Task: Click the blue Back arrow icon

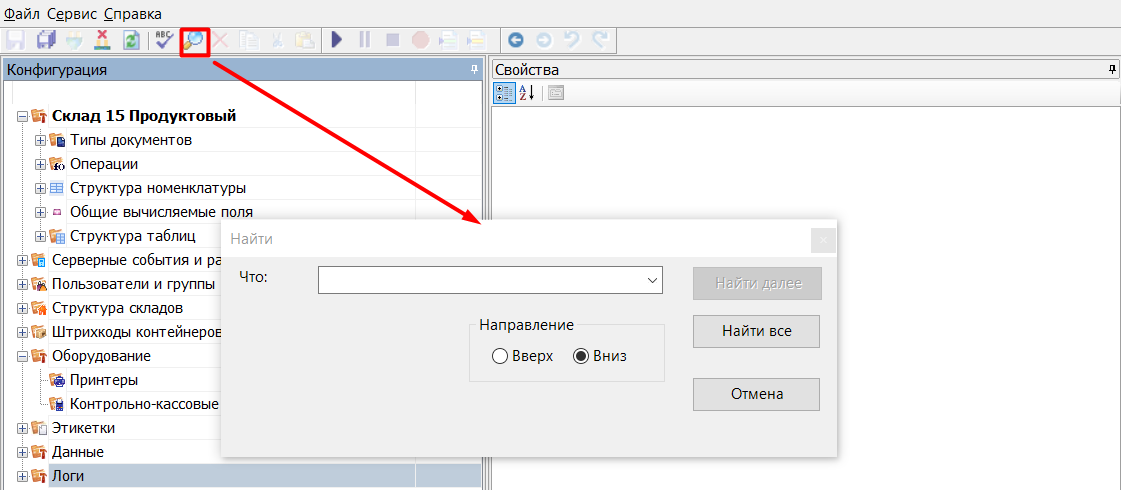Action: [x=515, y=40]
